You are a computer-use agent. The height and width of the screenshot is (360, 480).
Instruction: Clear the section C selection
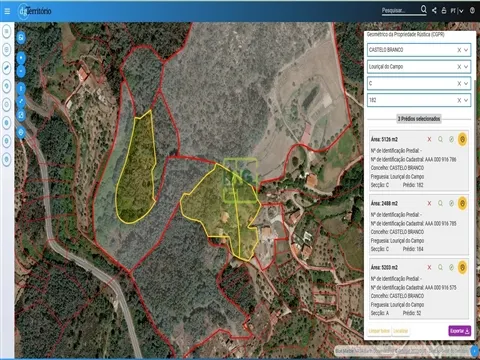pos(459,83)
